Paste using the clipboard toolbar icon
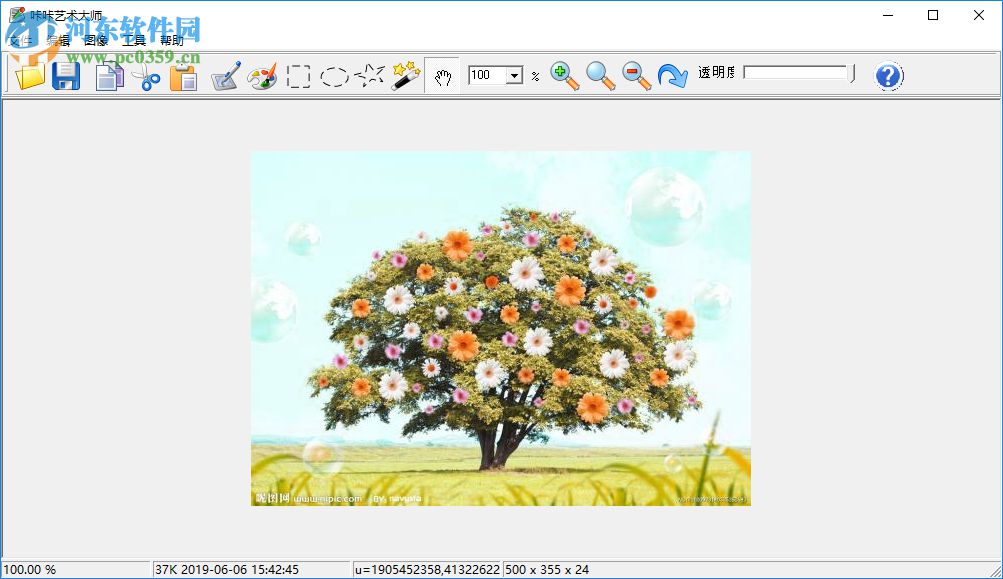This screenshot has height=579, width=1003. [183, 76]
